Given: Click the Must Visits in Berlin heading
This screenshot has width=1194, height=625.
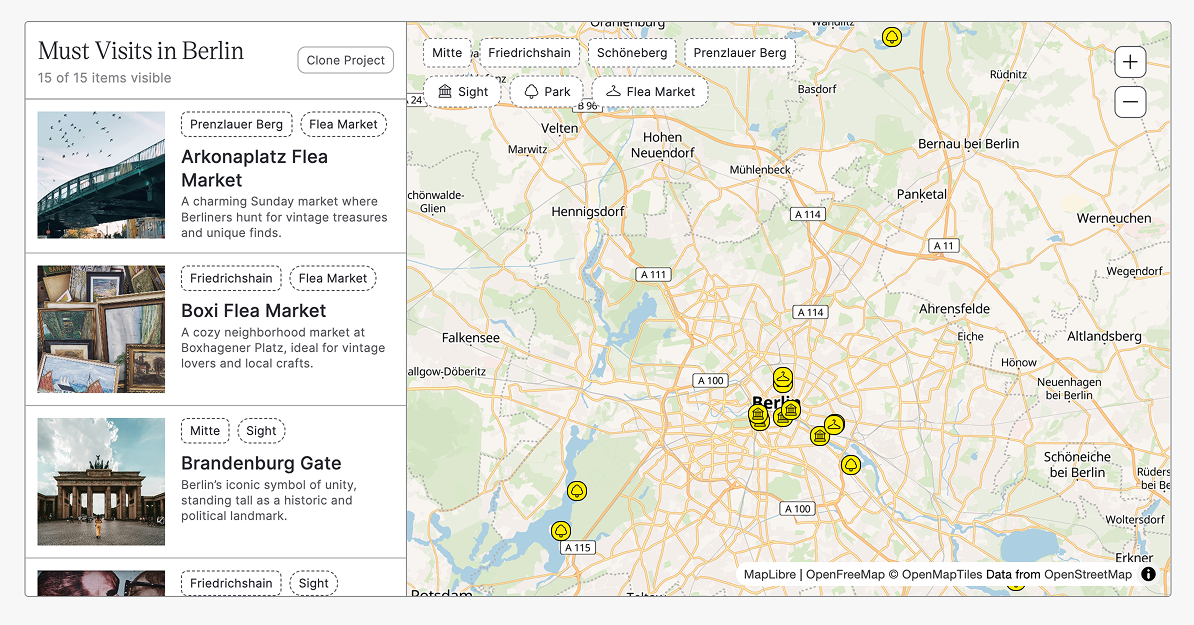Looking at the screenshot, I should (x=141, y=50).
